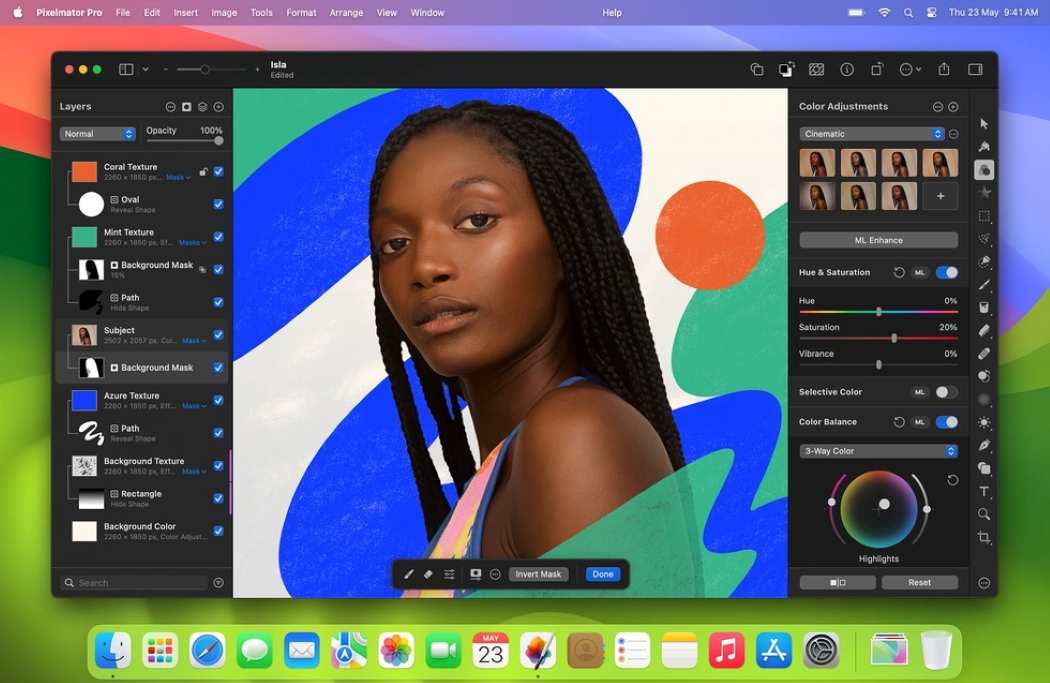Open the 3-Way Color dropdown
Screen dimensions: 1050x683
pos(877,450)
